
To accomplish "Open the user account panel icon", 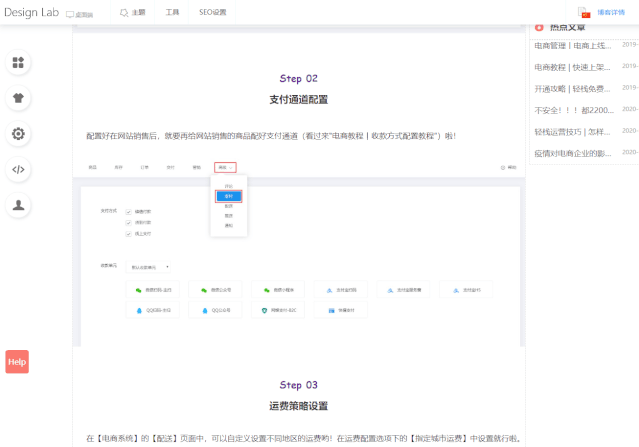I will pos(18,205).
